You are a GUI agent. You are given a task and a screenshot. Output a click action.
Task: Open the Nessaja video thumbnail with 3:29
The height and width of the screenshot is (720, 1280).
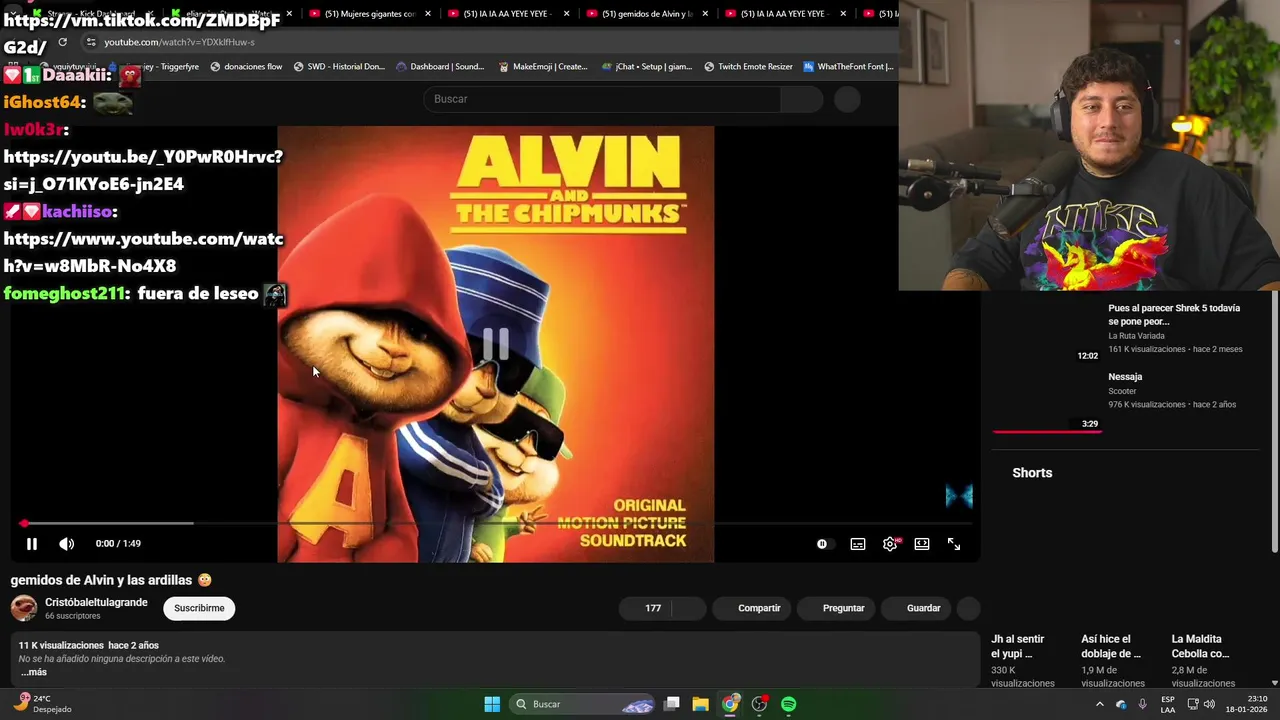click(1047, 401)
